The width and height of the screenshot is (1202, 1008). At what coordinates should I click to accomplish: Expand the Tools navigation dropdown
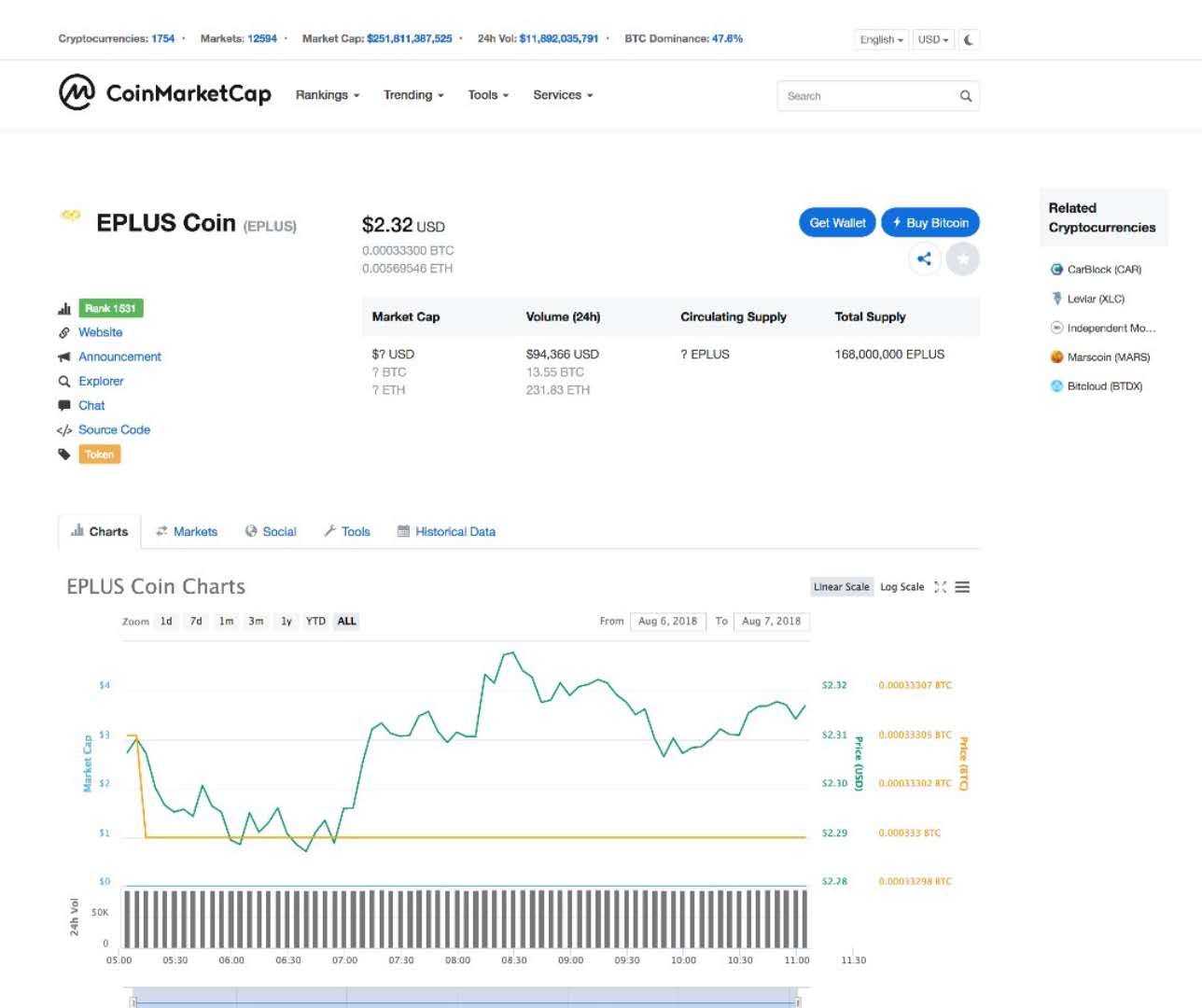pos(488,95)
